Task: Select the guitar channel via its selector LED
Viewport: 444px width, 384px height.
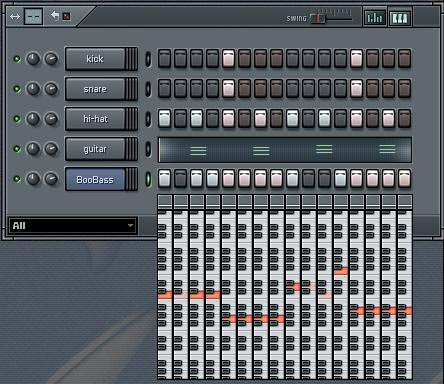Action: pyautogui.click(x=148, y=149)
